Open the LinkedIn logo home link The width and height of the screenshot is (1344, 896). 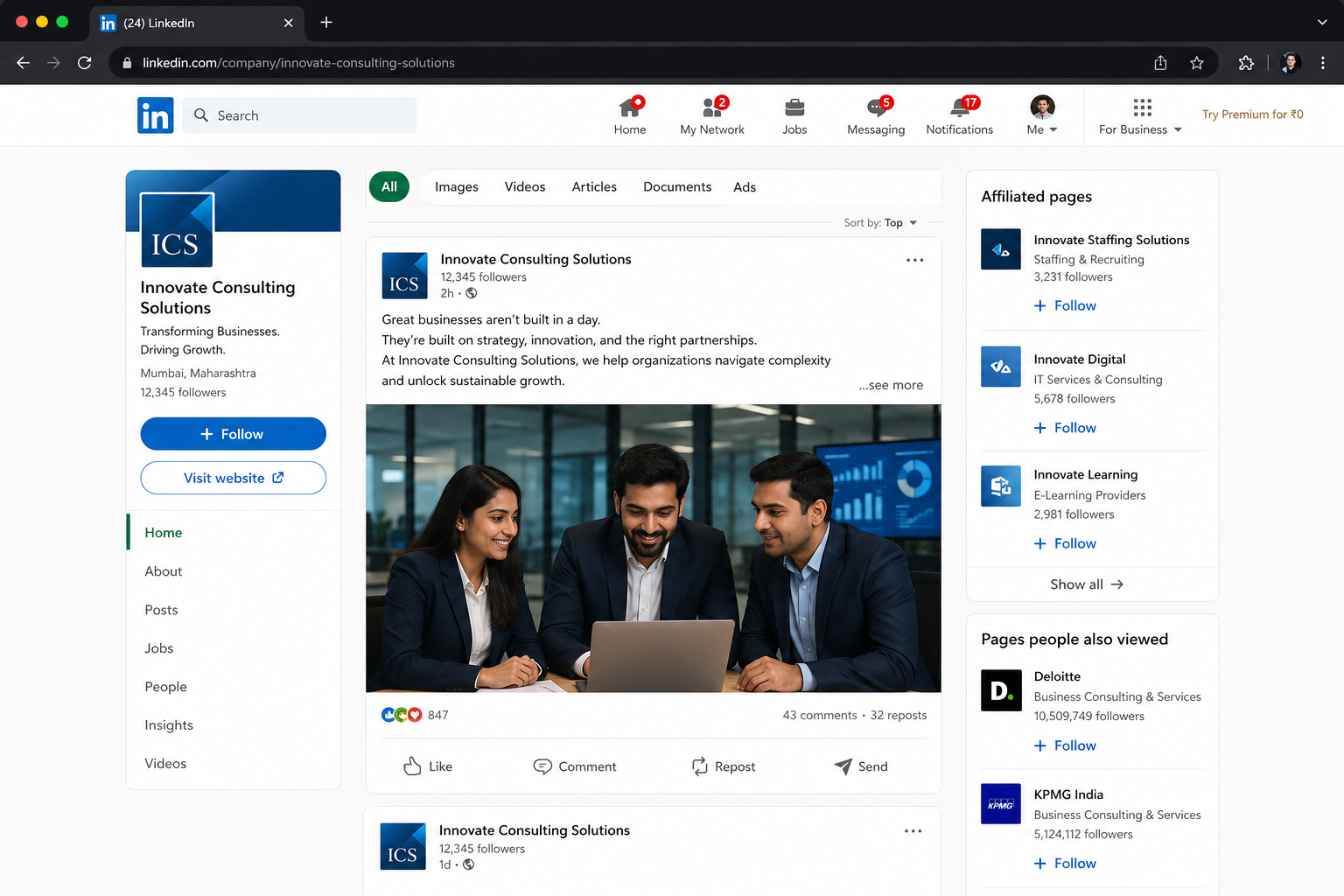tap(156, 115)
